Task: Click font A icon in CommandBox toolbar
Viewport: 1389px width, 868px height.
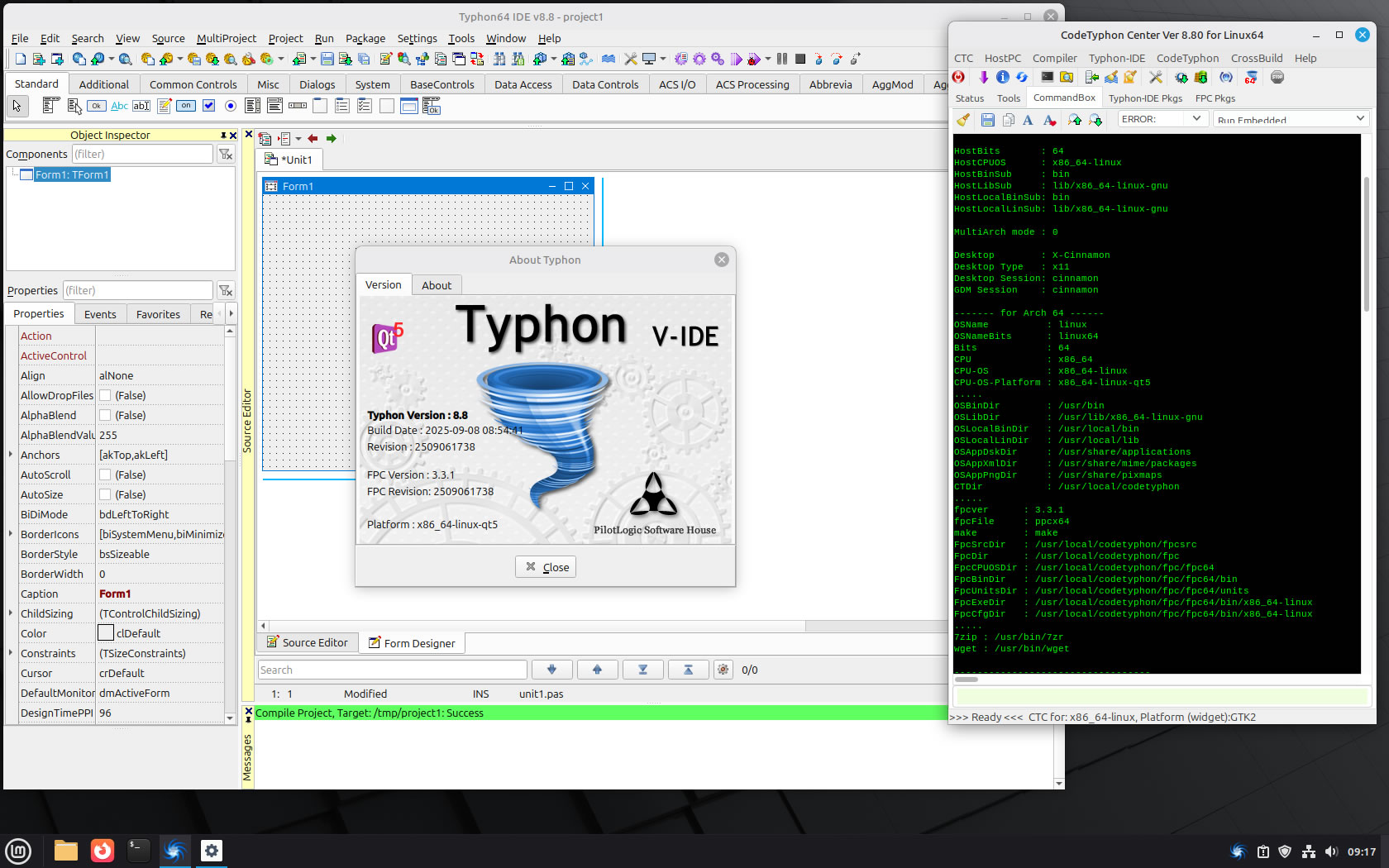Action: coord(1028,120)
